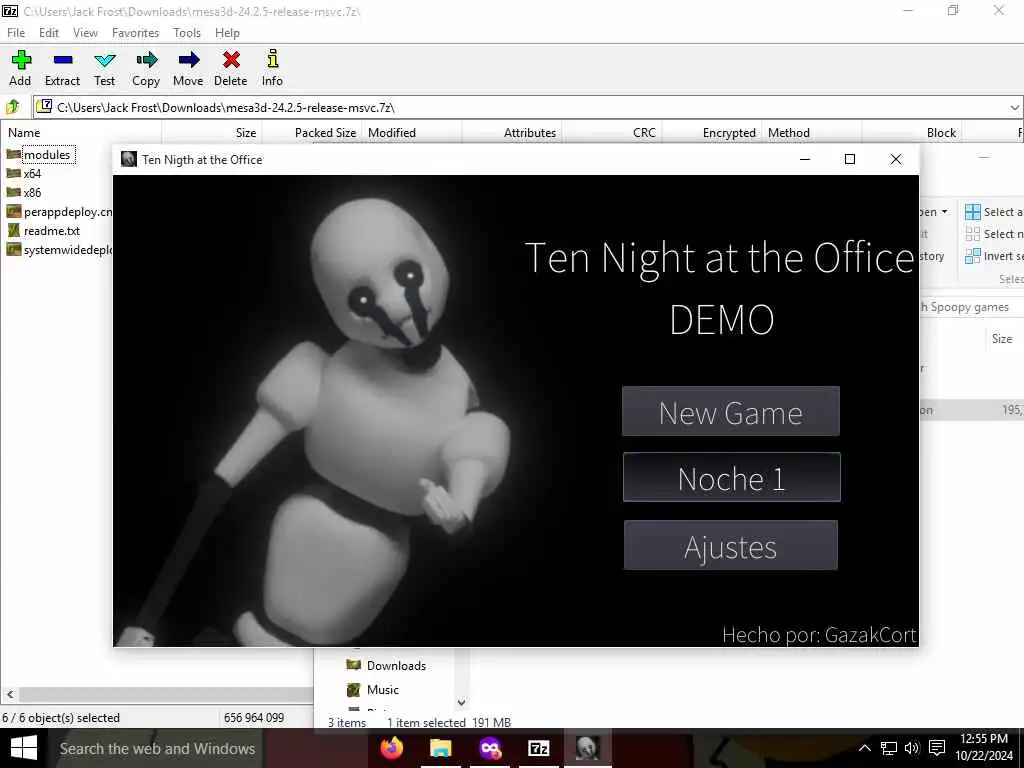Show hidden system tray icons
Image resolution: width=1024 pixels, height=768 pixels.
(864, 748)
